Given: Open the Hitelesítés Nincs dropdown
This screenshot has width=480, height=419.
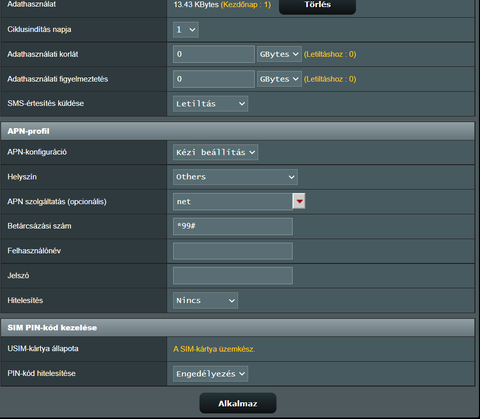Looking at the screenshot, I should [205, 300].
